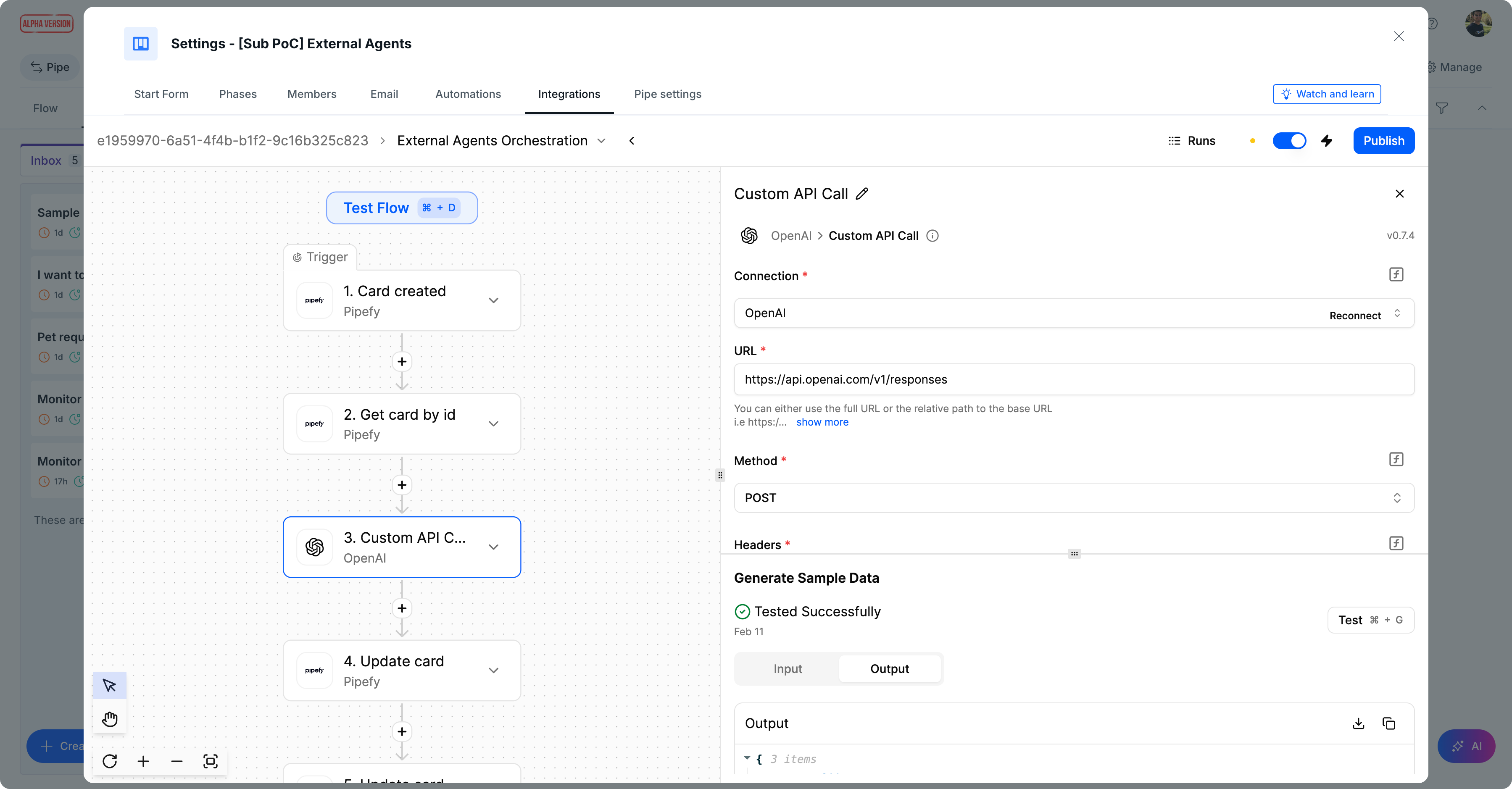The image size is (1512, 789).
Task: Select the hand pan tool
Action: coord(109,718)
